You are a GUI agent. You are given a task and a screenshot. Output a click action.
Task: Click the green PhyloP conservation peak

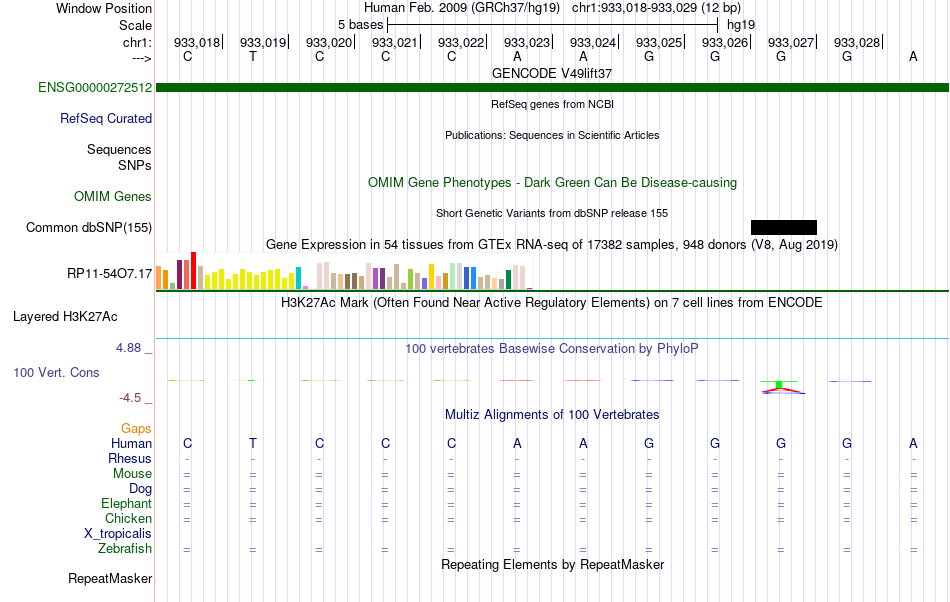(x=779, y=384)
